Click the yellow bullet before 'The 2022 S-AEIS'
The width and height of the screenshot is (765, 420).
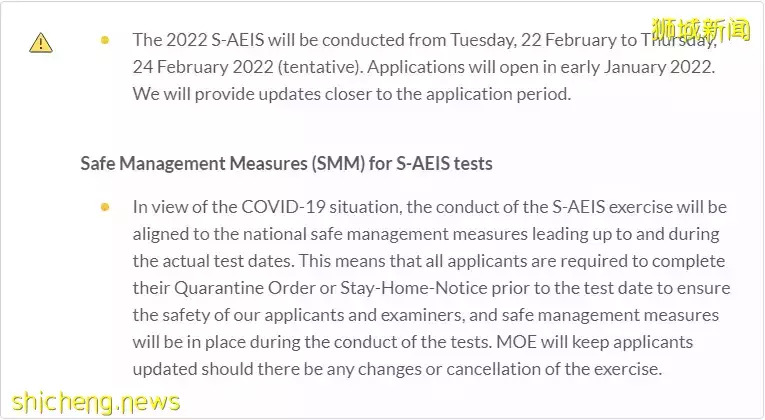pos(105,40)
